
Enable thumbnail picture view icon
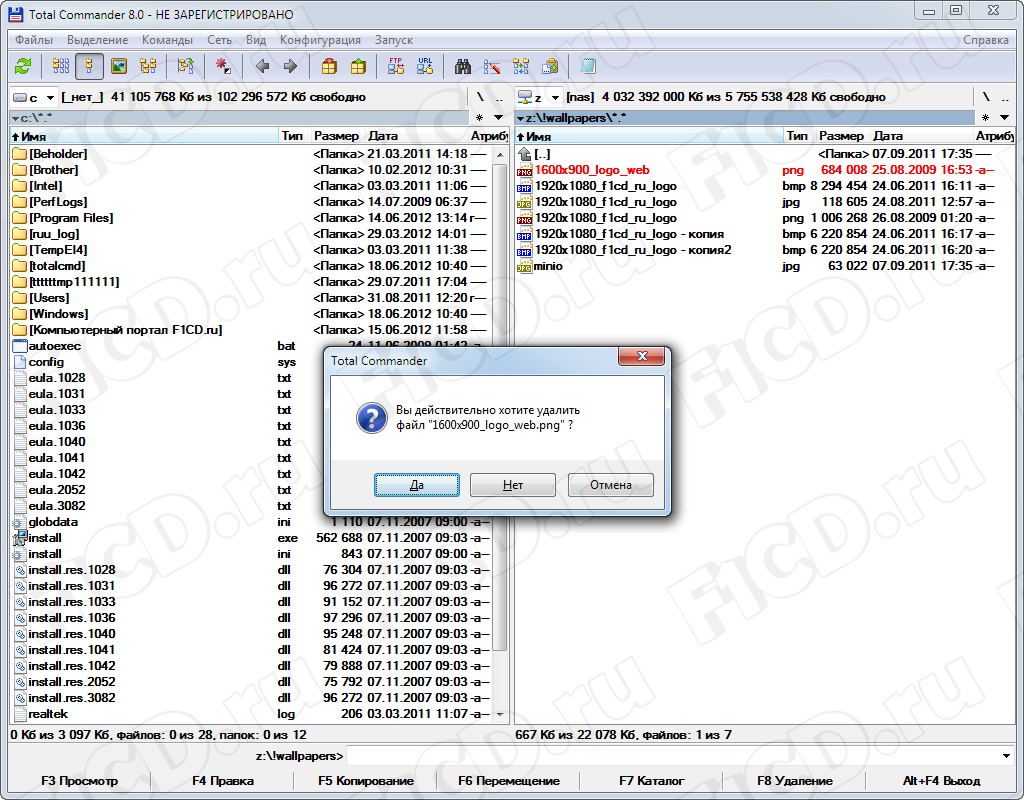(118, 66)
